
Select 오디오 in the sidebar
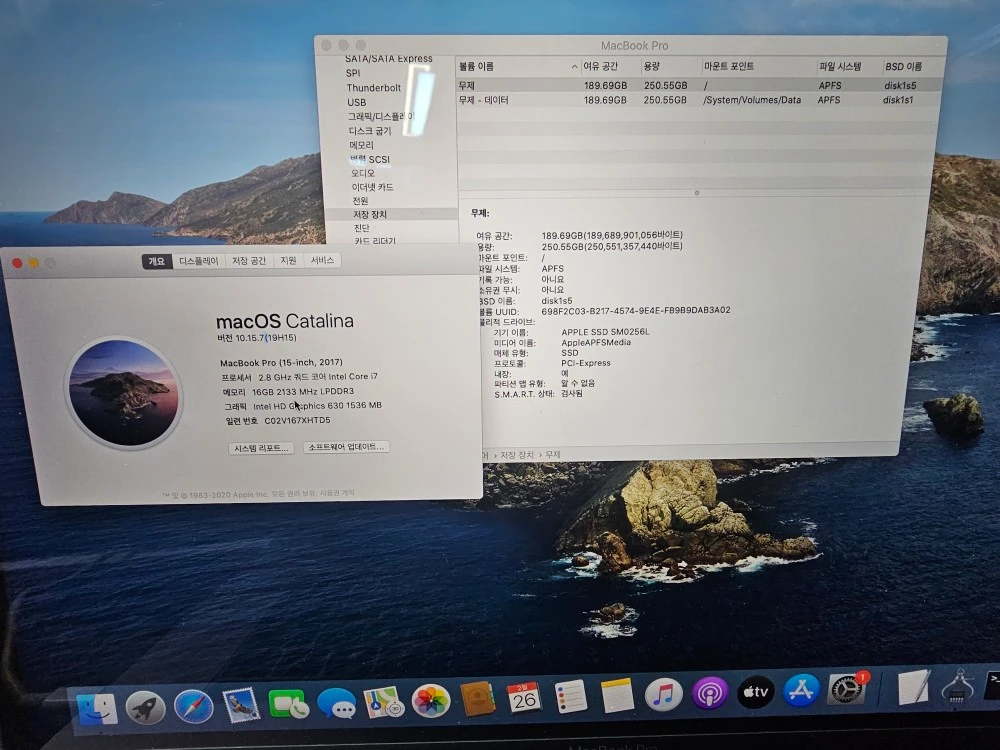[363, 173]
